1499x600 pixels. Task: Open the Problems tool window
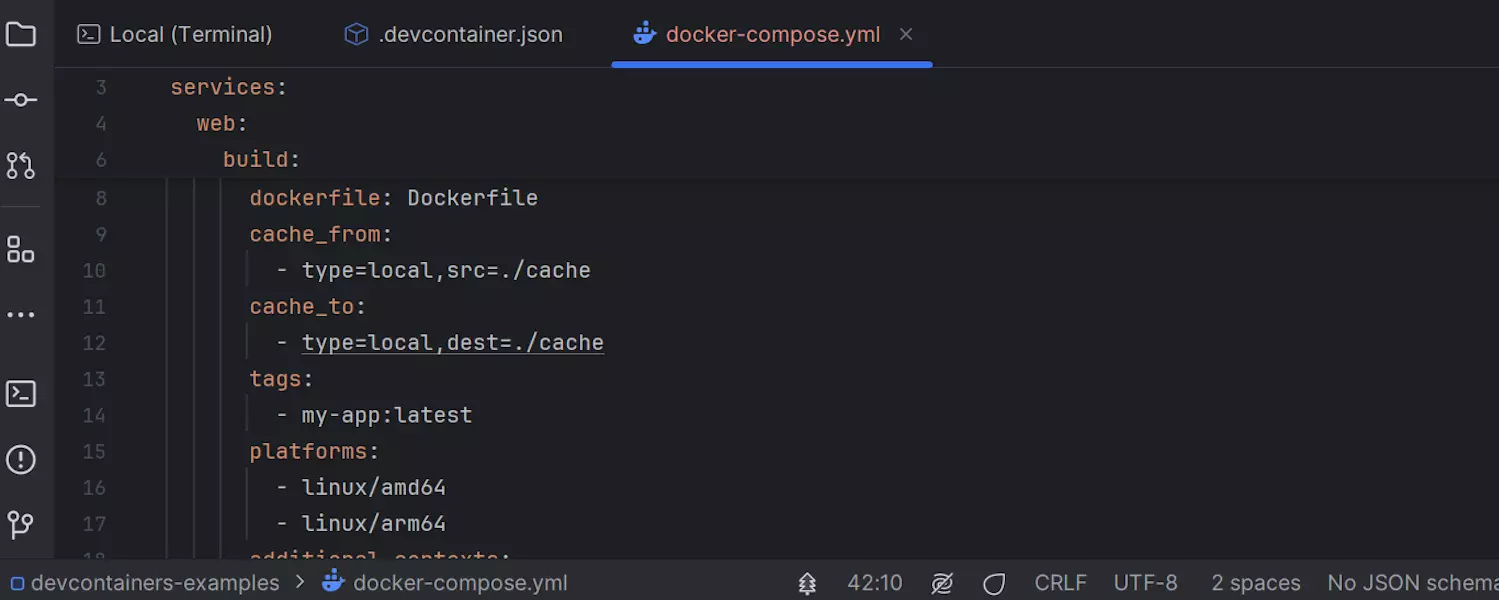[x=21, y=460]
